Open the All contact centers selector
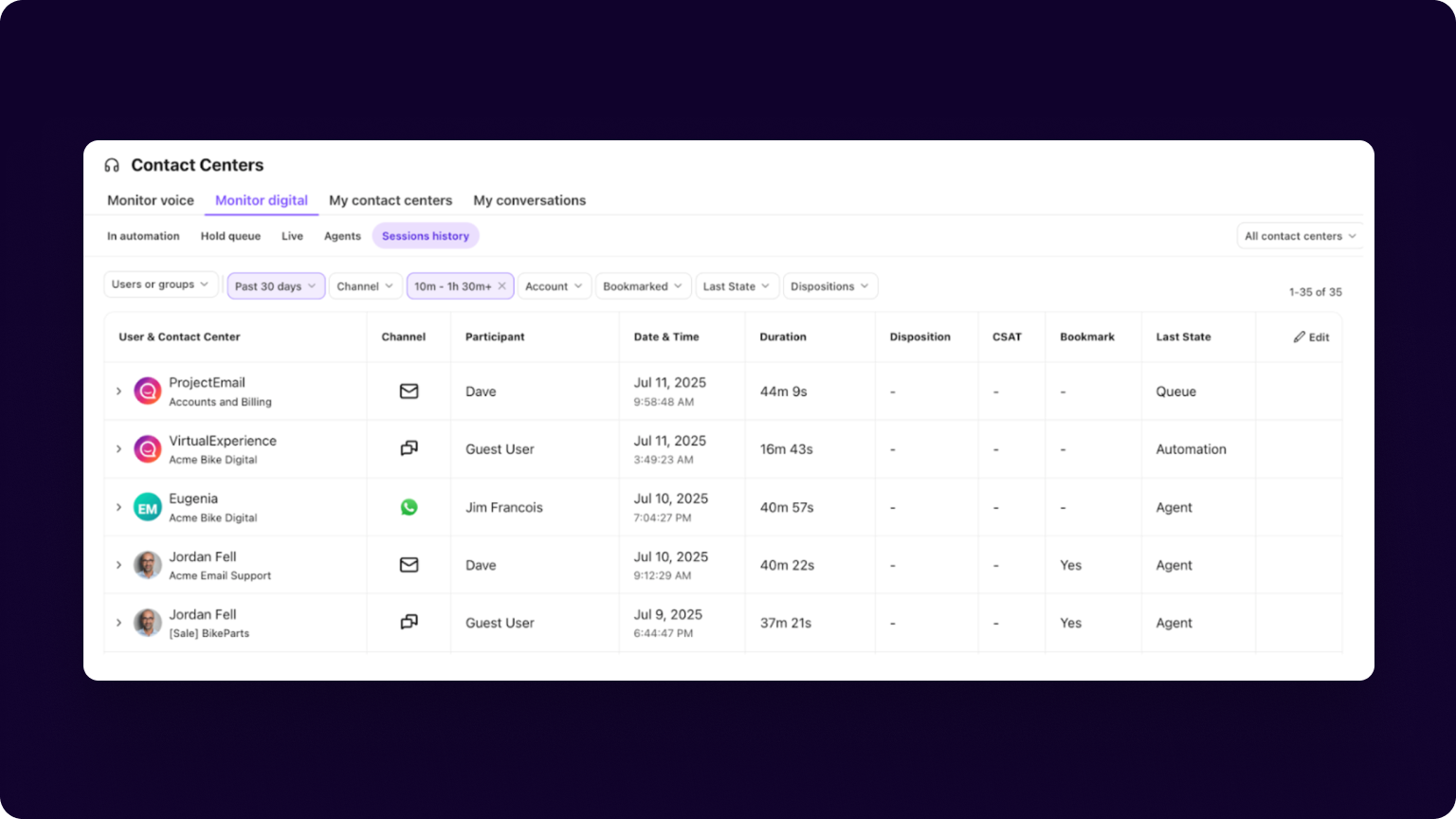 [1299, 235]
